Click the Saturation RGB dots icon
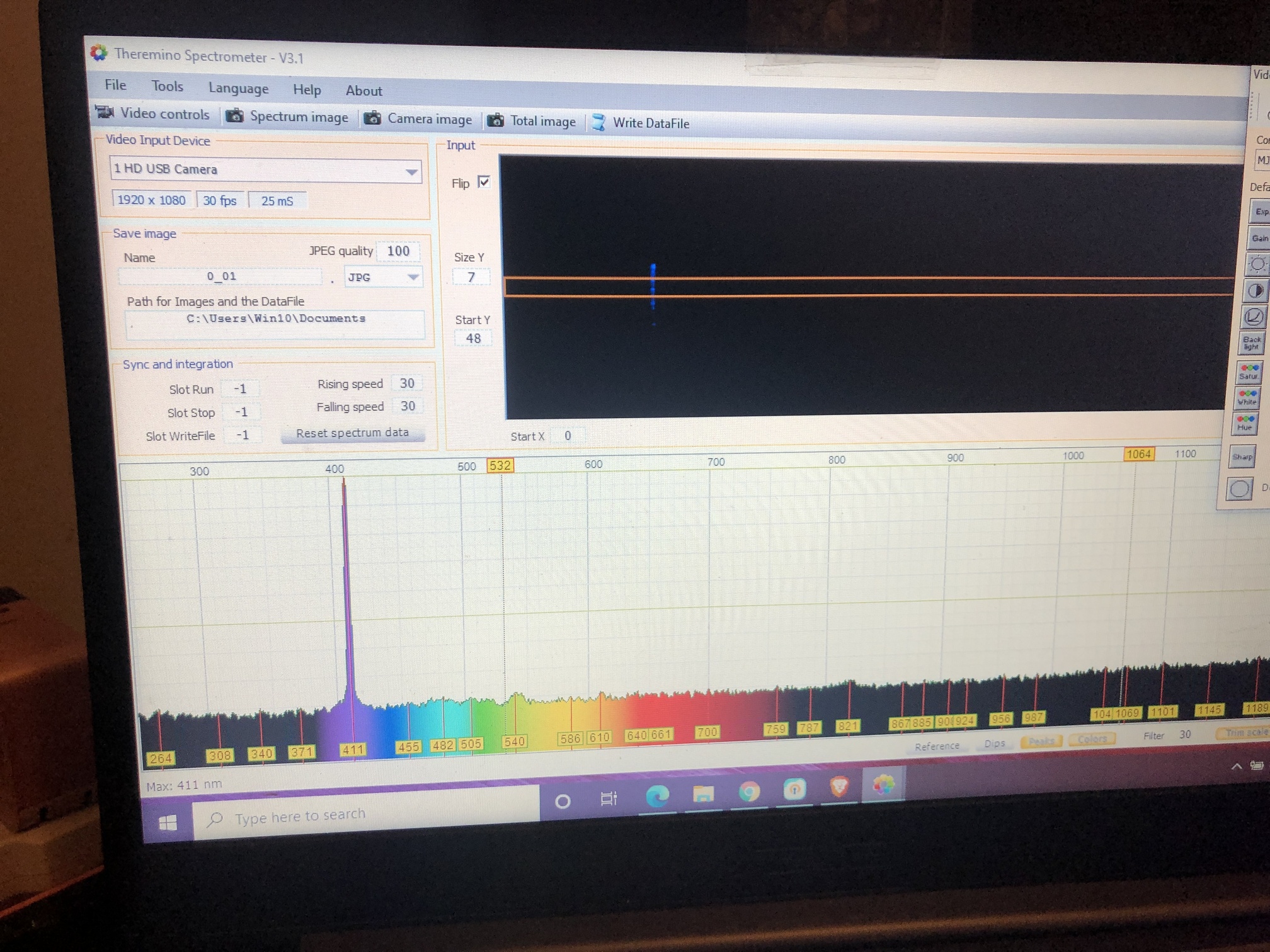The width and height of the screenshot is (1270, 952). click(x=1249, y=371)
